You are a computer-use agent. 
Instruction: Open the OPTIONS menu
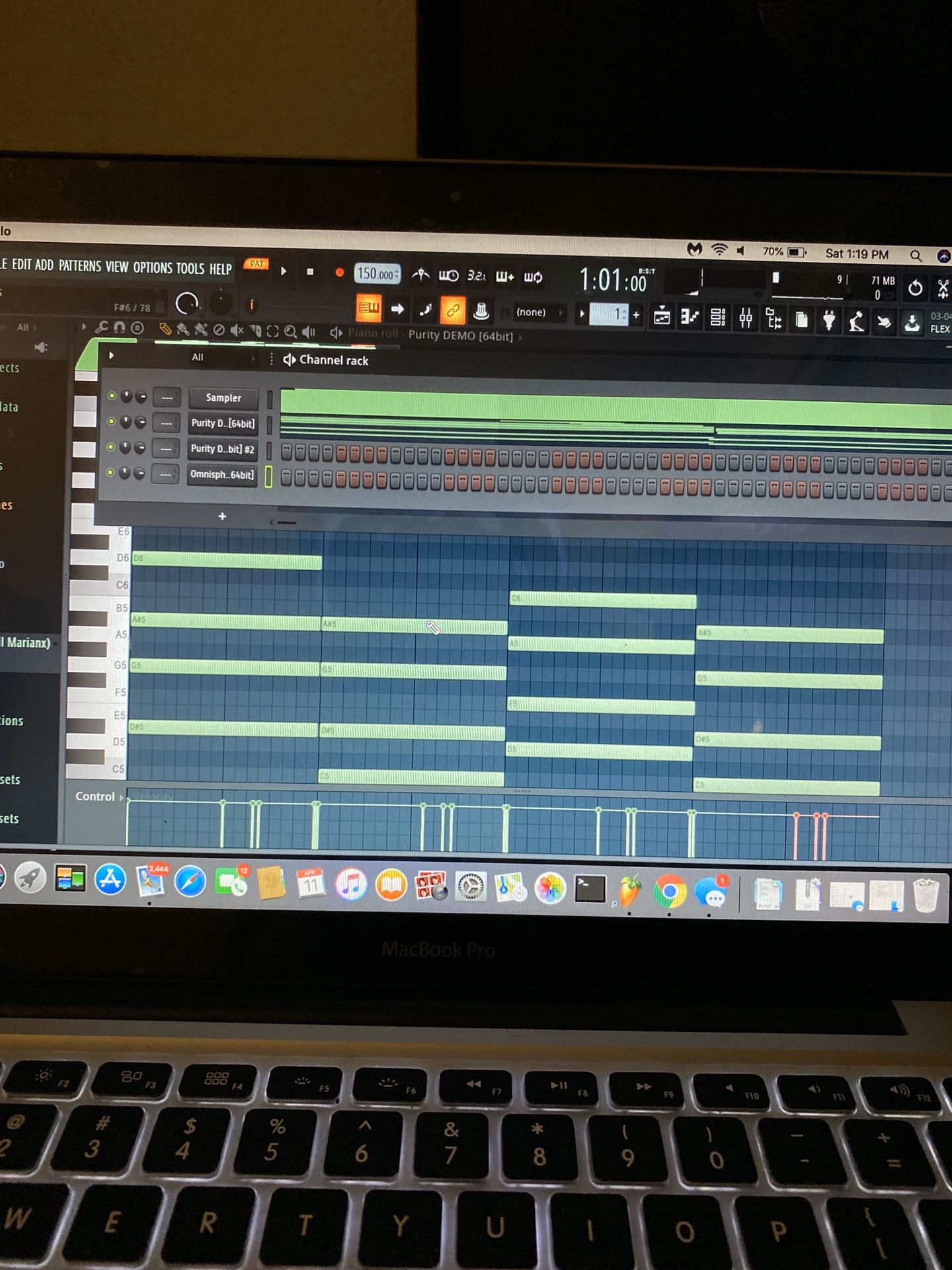153,267
